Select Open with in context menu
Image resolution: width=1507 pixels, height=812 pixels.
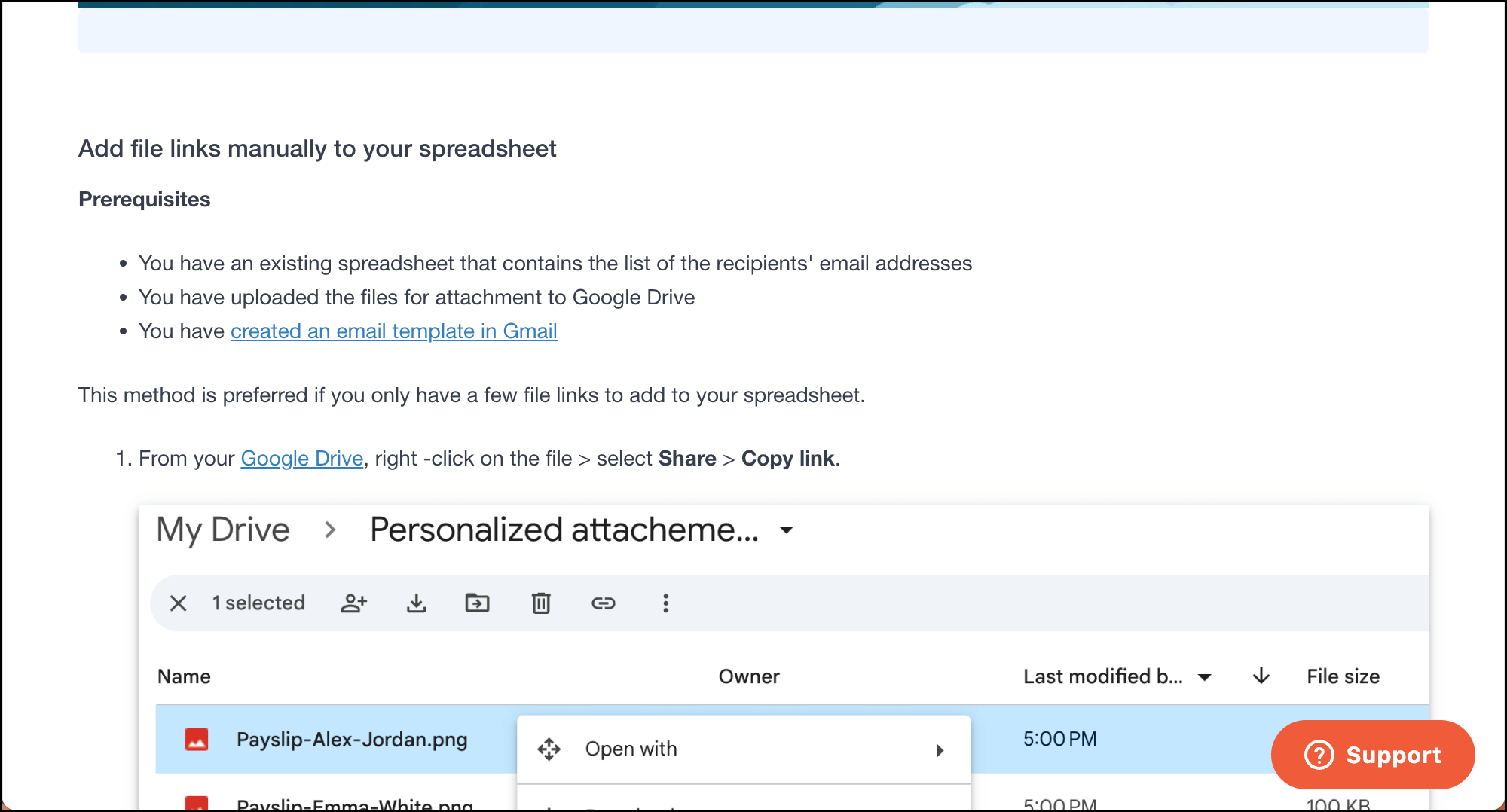[x=631, y=749]
